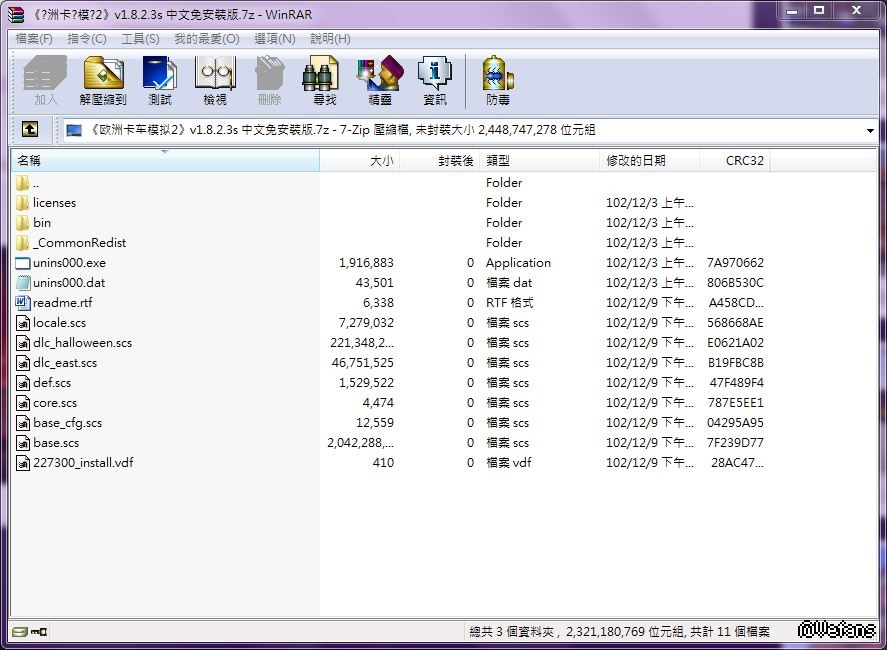
Task: Expand the archive path dropdown arrow
Action: click(871, 131)
